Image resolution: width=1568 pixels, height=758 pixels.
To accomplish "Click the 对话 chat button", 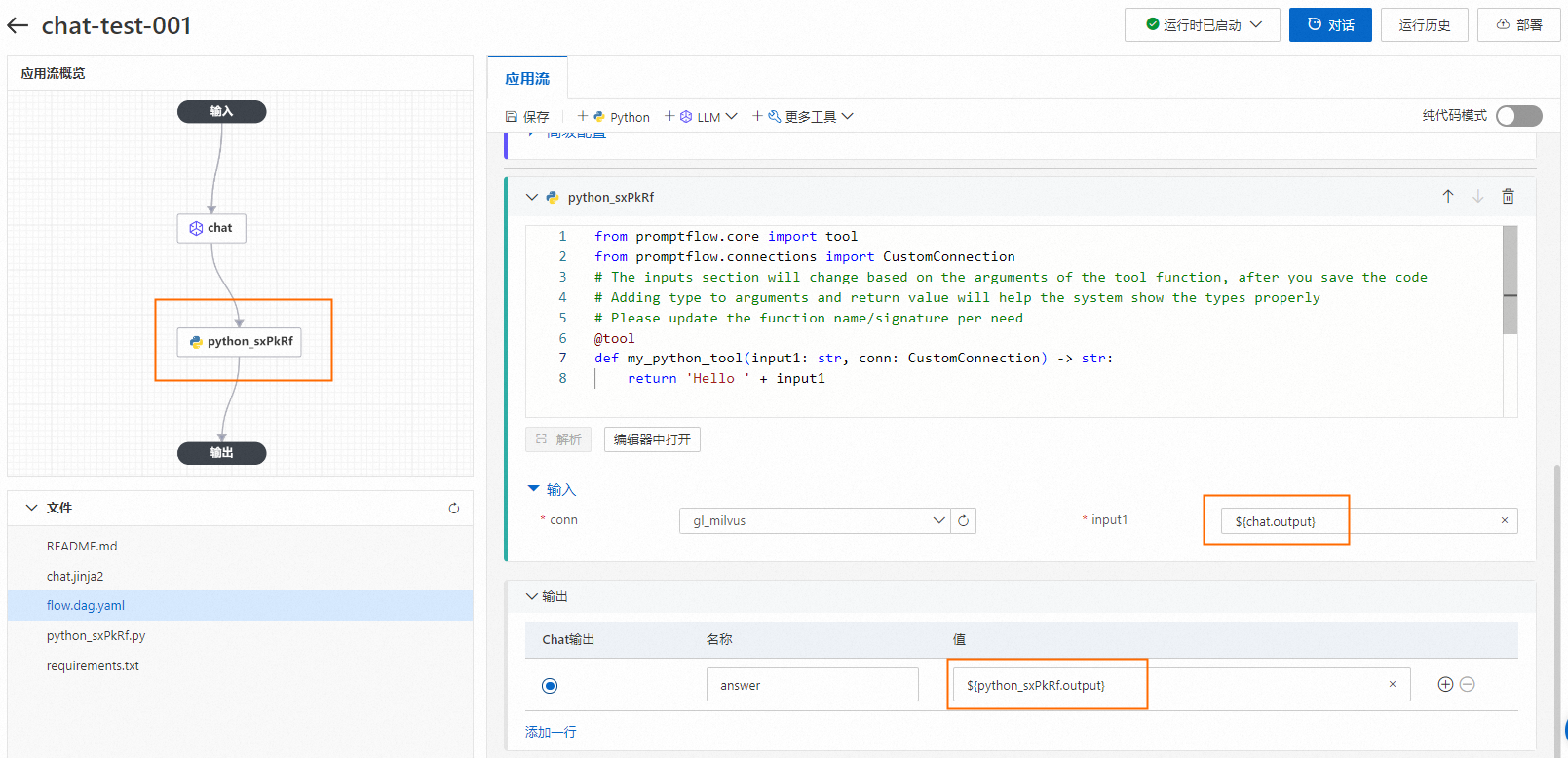I will click(1330, 25).
